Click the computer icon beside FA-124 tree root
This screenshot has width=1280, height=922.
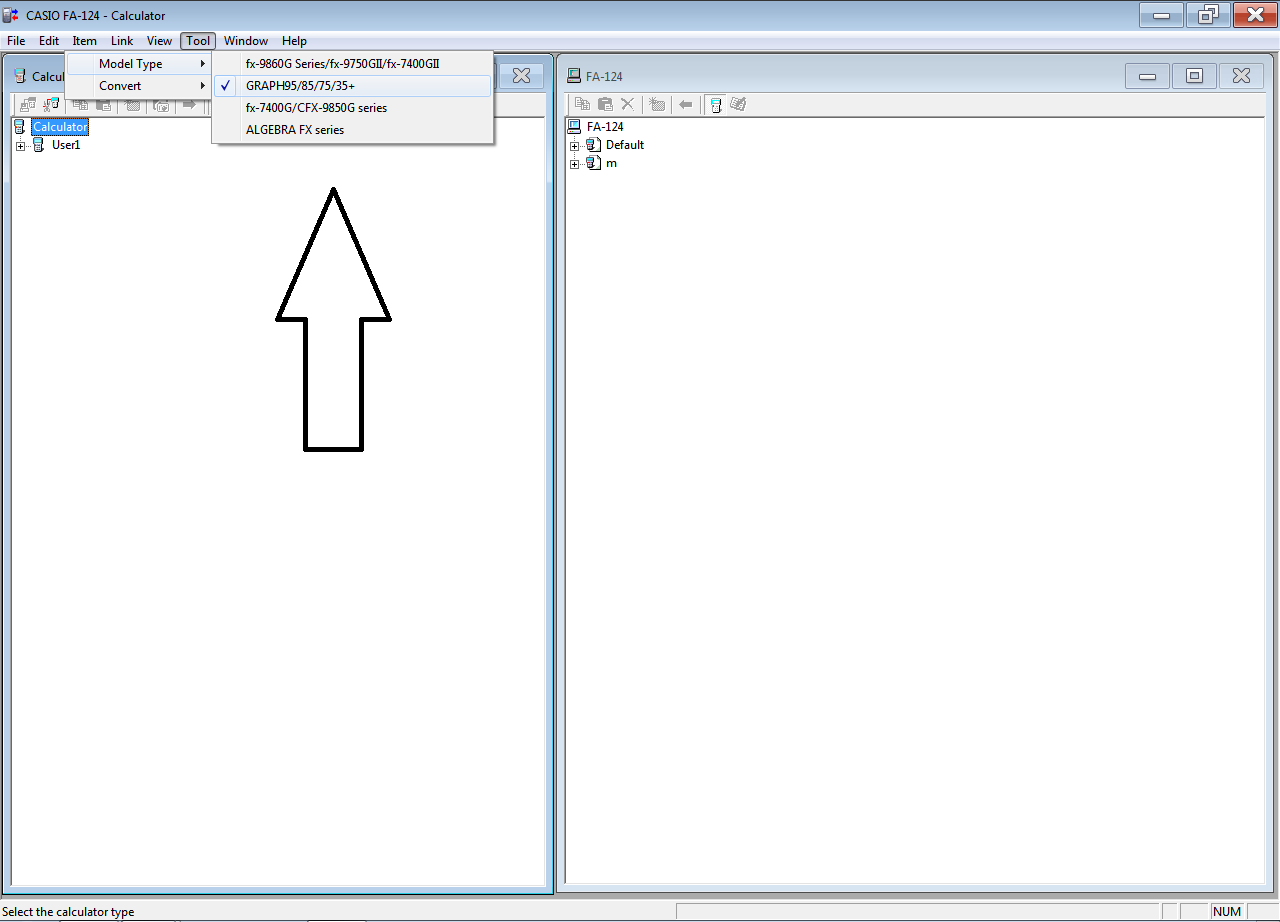[x=574, y=126]
